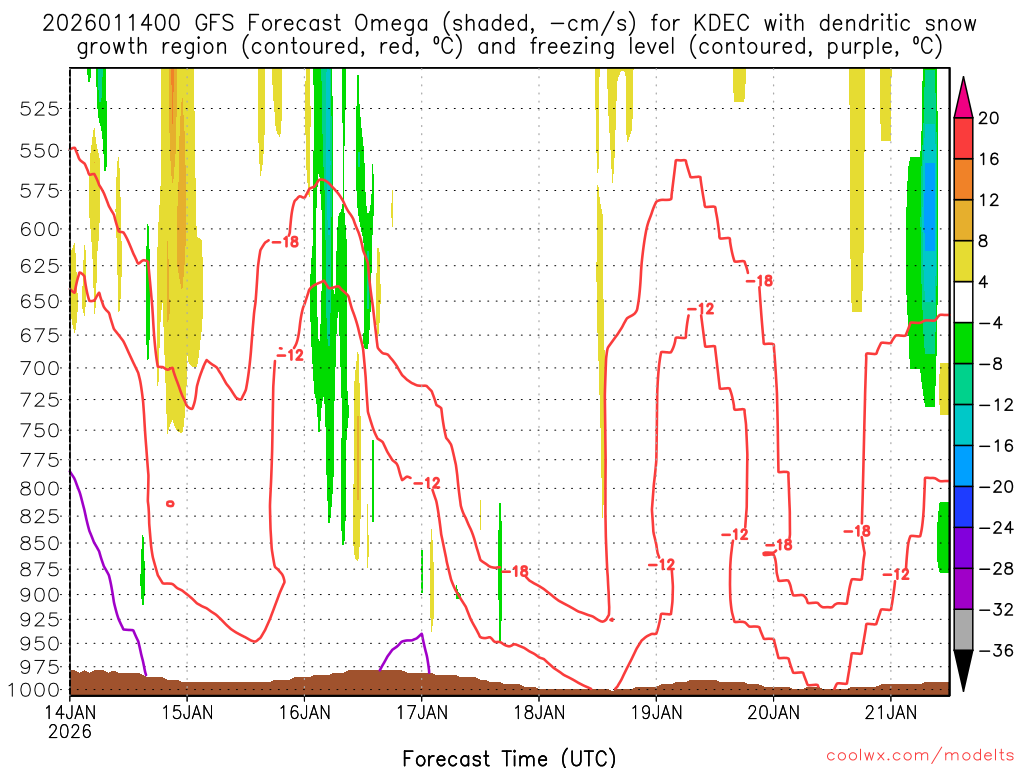Select the 950 pressure level label
Viewport: 1024px width, 768px height.
coord(40,644)
